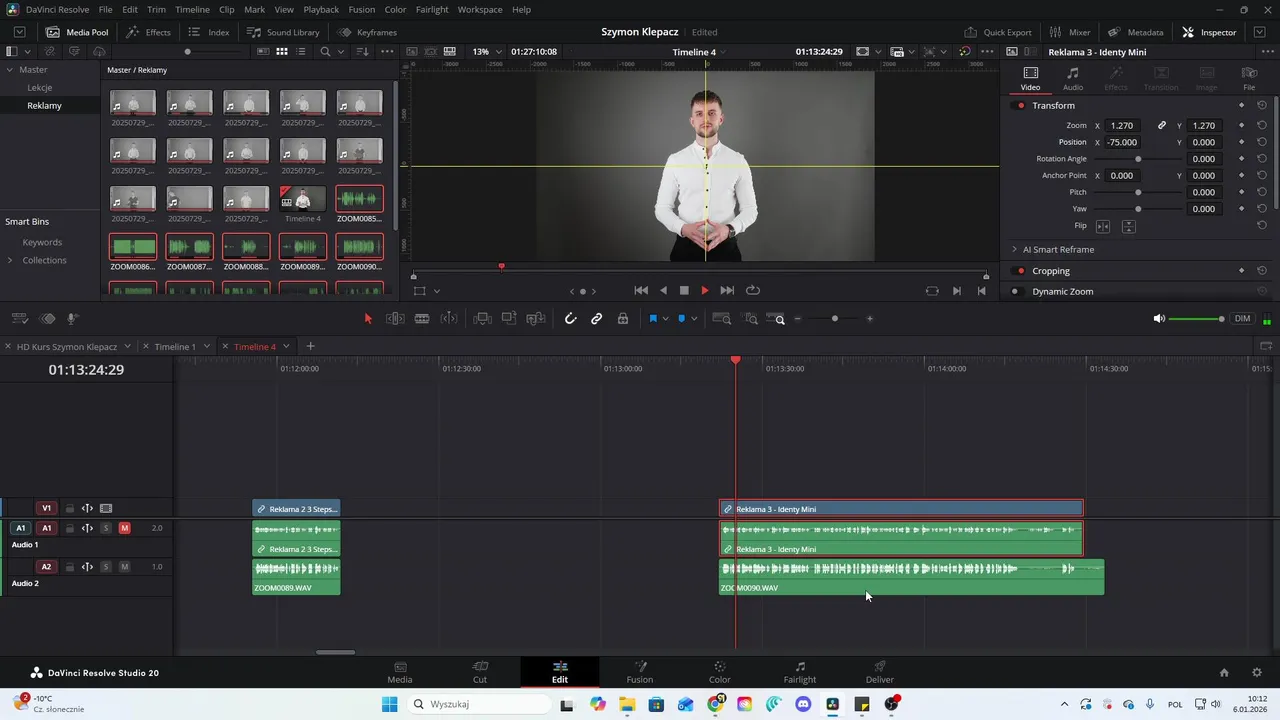This screenshot has width=1280, height=720.
Task: Toggle the DIM audio button
Action: (1242, 319)
